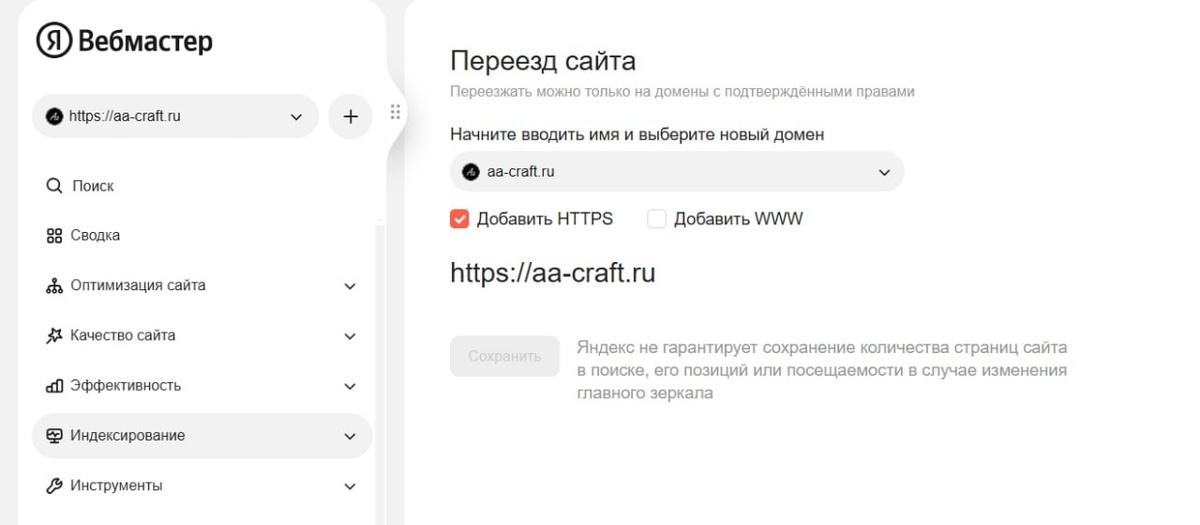Screen dimensions: 1200x525
Task: Expand Инструменты chevron
Action: tap(350, 486)
